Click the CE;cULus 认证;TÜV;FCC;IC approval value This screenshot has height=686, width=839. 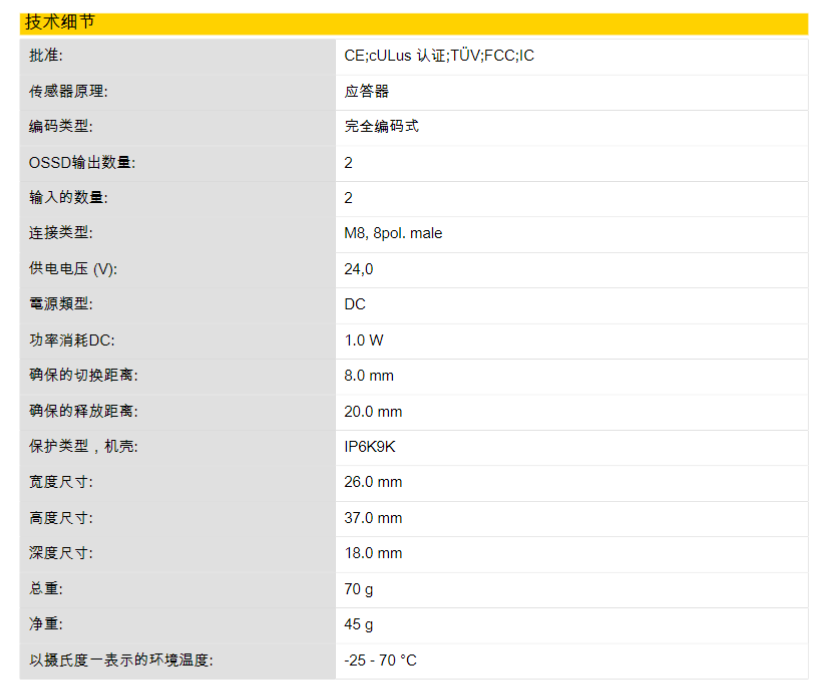tap(439, 56)
